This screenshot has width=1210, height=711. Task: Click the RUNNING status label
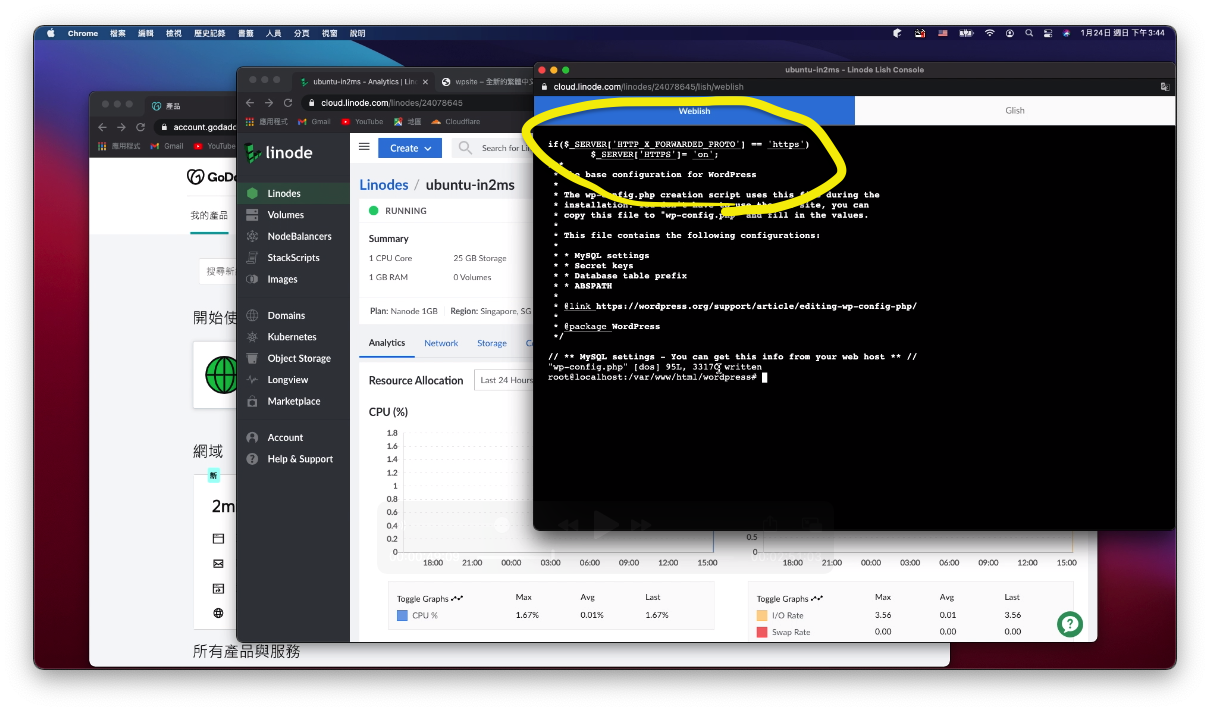406,211
